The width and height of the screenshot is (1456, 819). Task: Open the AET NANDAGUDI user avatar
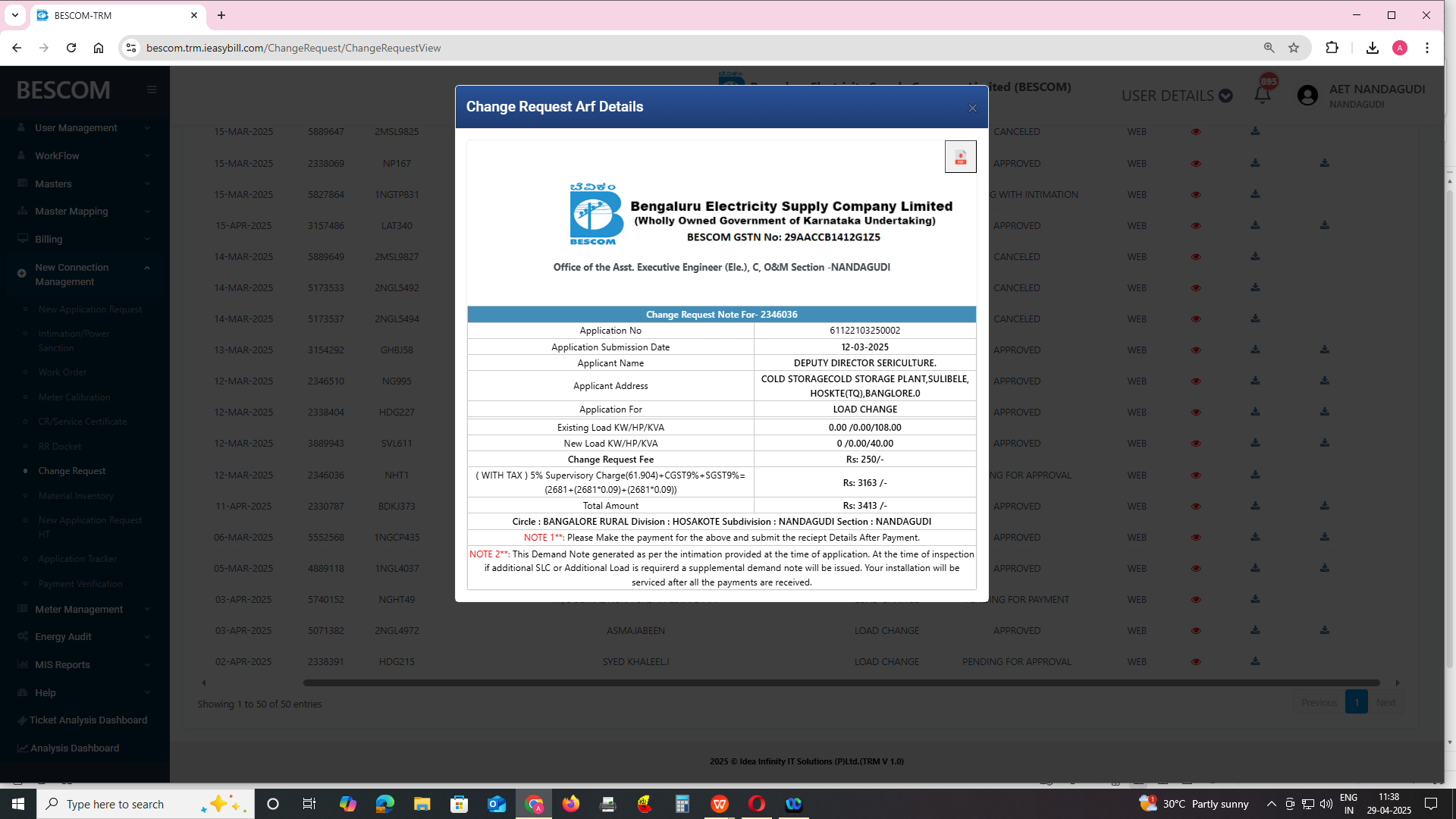point(1307,96)
